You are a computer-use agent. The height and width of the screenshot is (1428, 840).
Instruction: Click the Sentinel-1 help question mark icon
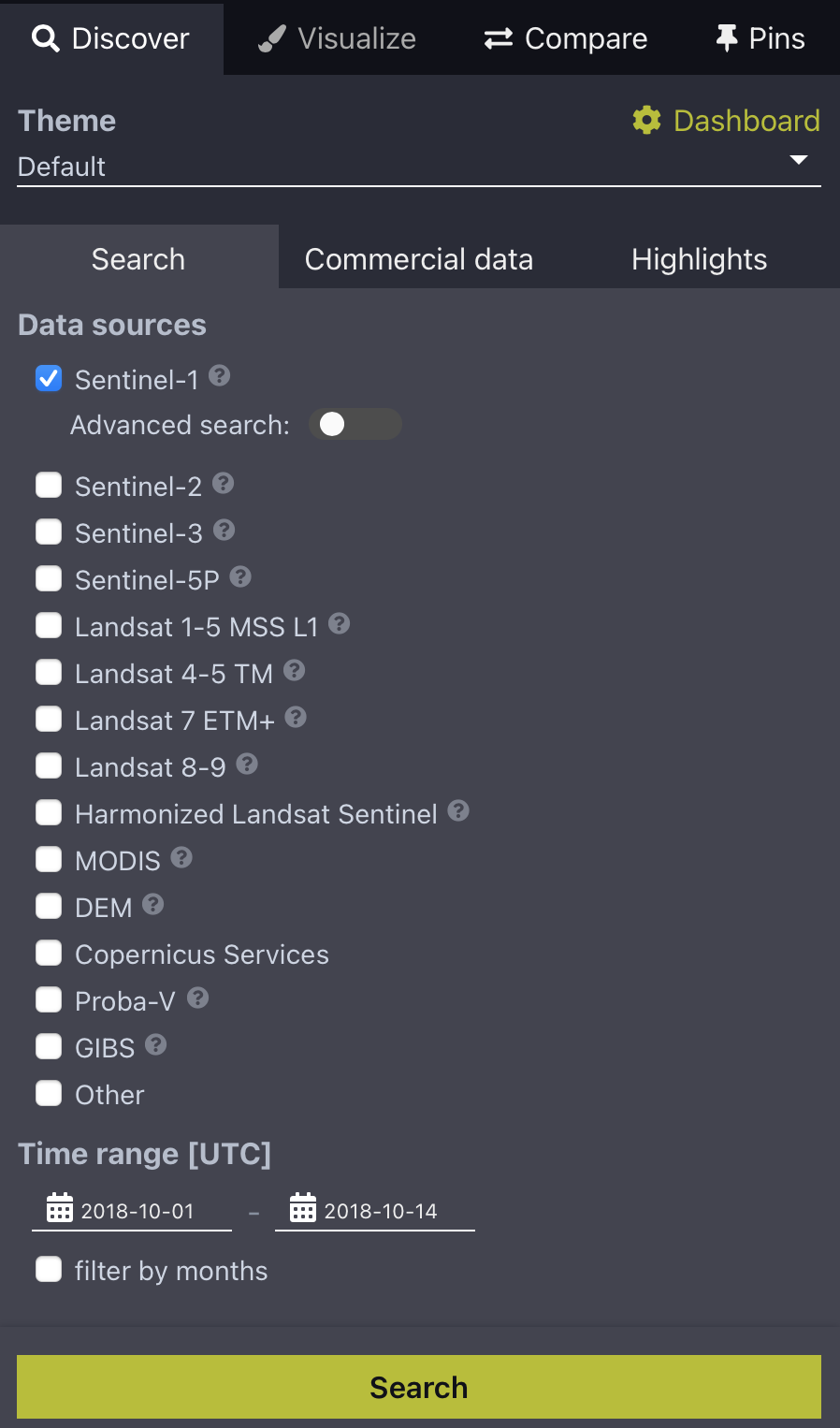pos(219,376)
